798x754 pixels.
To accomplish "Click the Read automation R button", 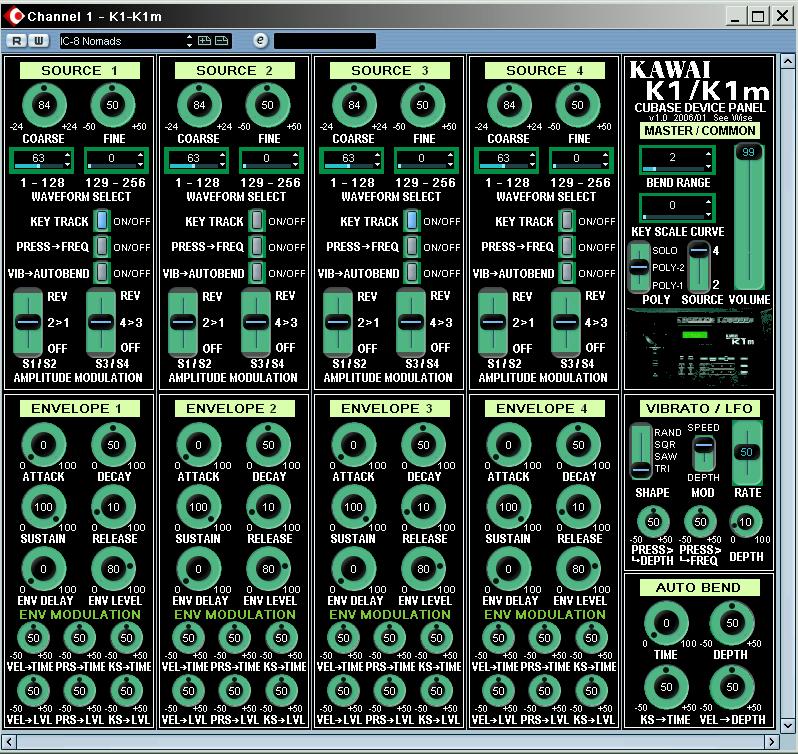I will click(x=16, y=41).
